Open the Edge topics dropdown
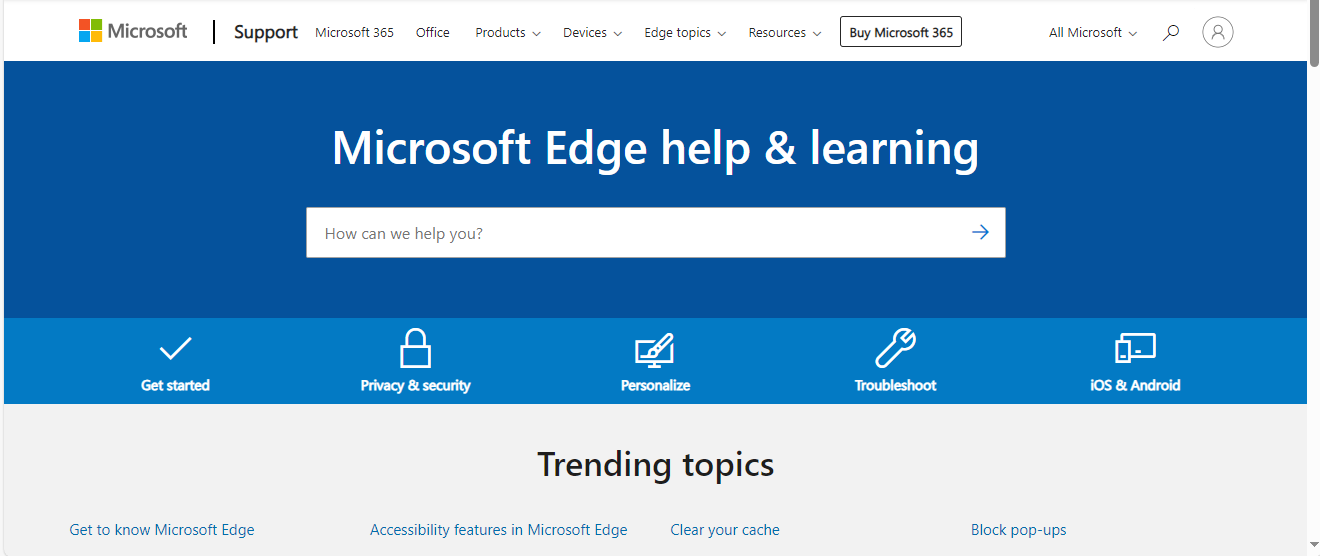This screenshot has width=1320, height=556. tap(685, 33)
